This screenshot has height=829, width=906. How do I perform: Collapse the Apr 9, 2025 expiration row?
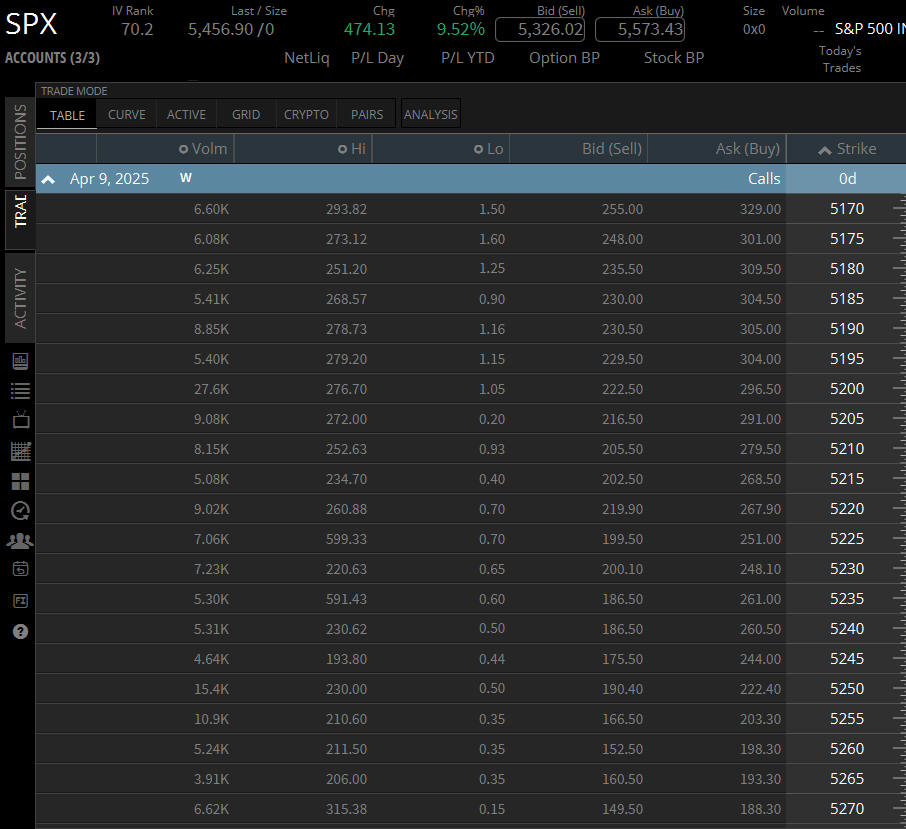pos(47,179)
